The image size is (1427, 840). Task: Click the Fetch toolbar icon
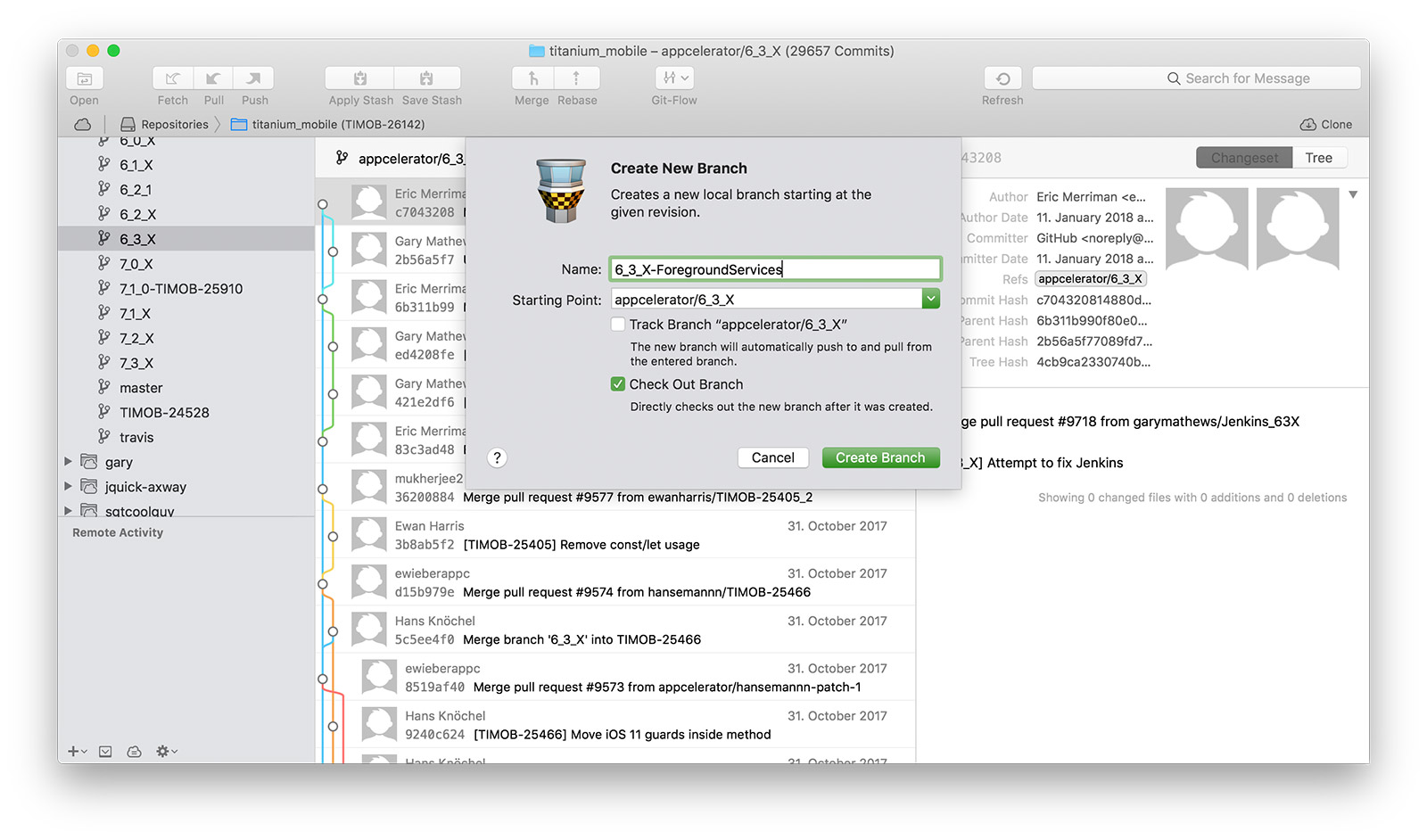coord(173,78)
